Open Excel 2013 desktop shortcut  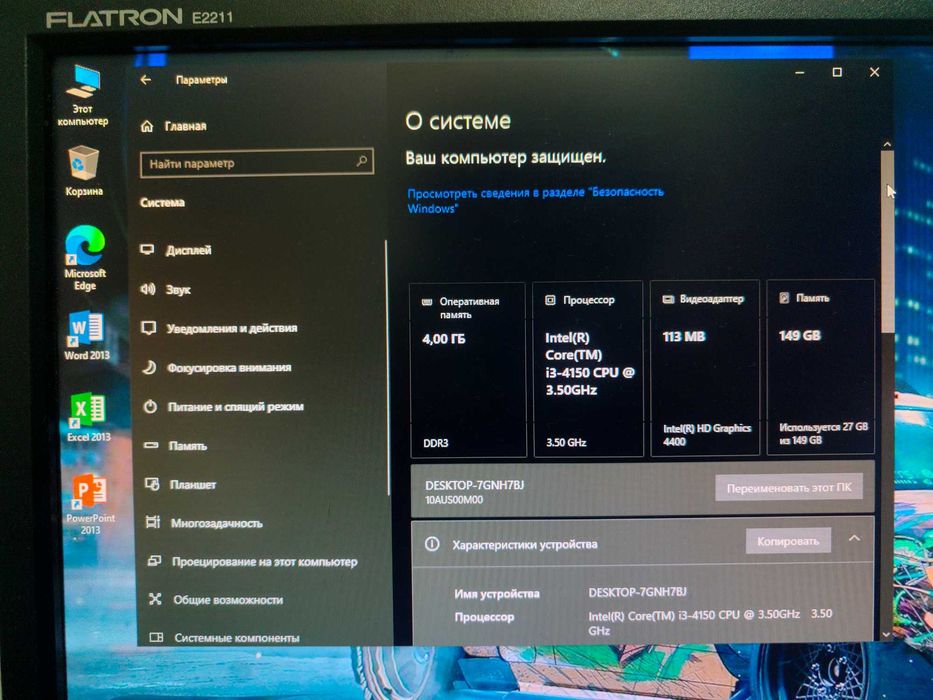88,417
